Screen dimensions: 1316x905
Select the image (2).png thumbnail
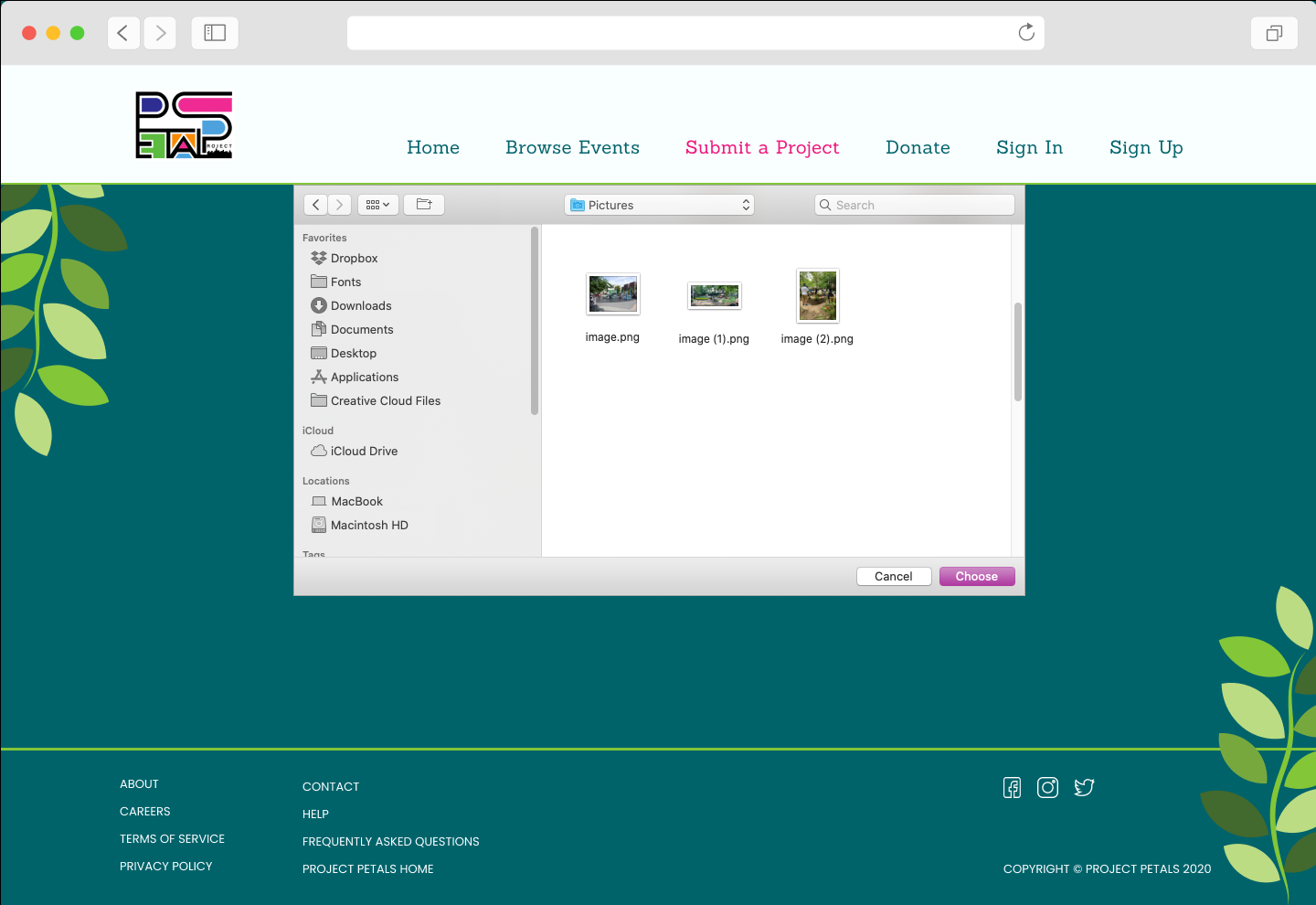pos(818,295)
